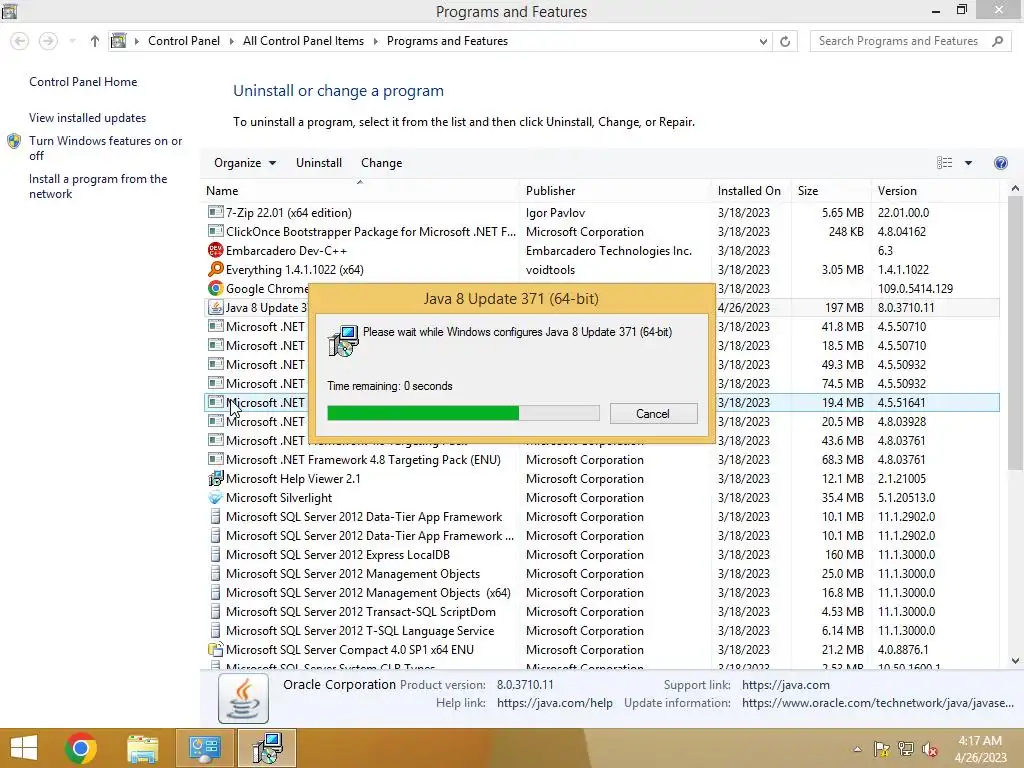Open File Explorer from the taskbar

click(143, 748)
